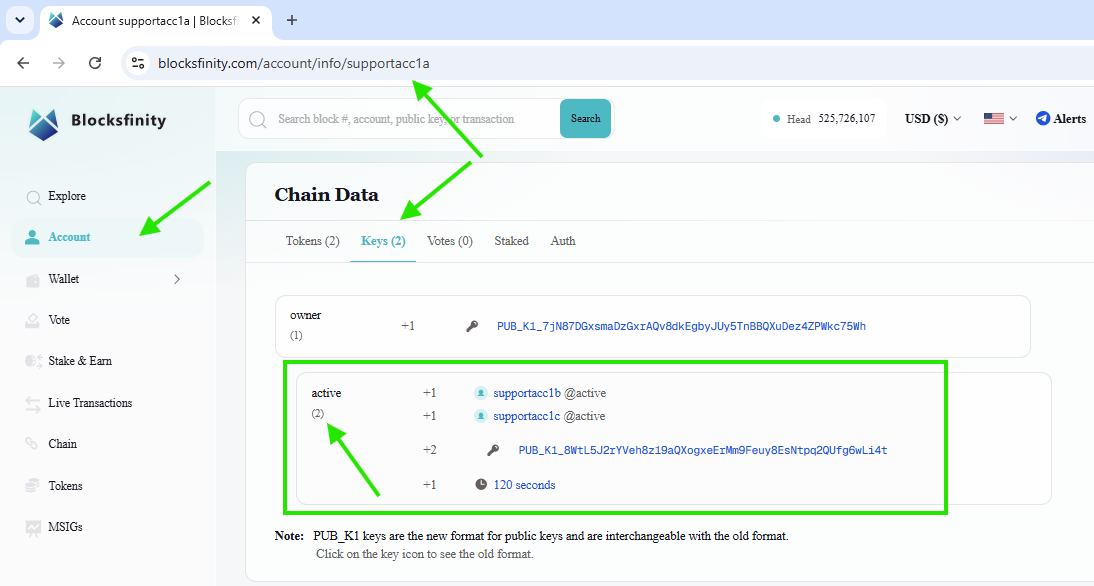
Task: Close the Account supportacc1a browser tab
Action: pyautogui.click(x=256, y=20)
